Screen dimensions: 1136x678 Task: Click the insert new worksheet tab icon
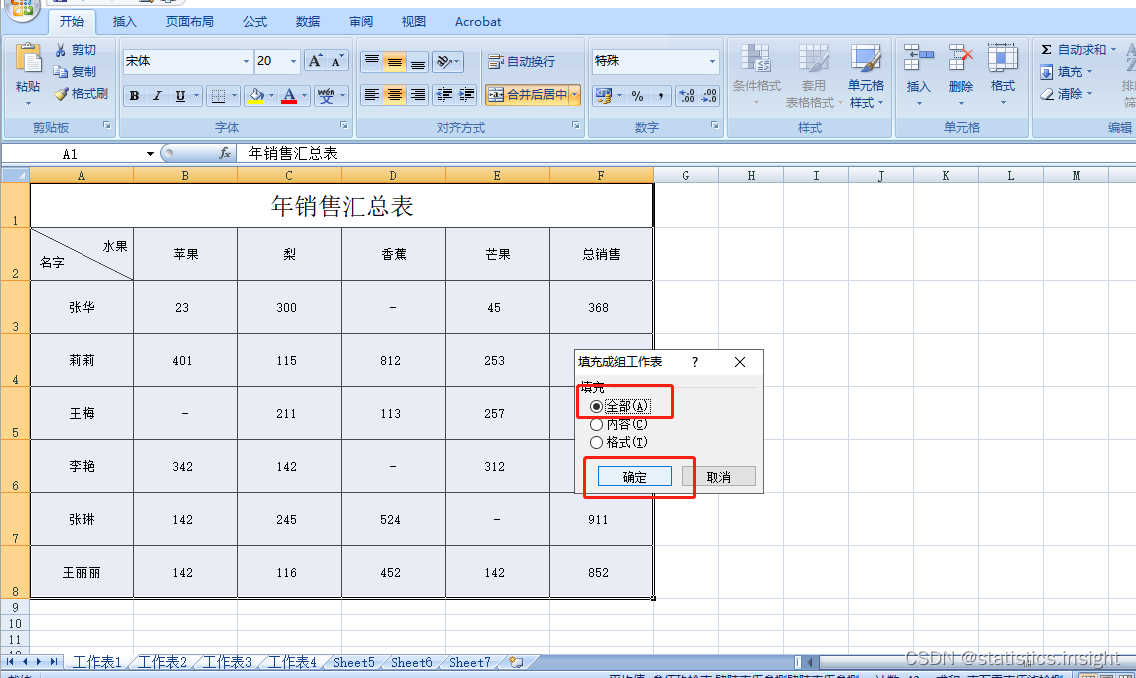517,662
